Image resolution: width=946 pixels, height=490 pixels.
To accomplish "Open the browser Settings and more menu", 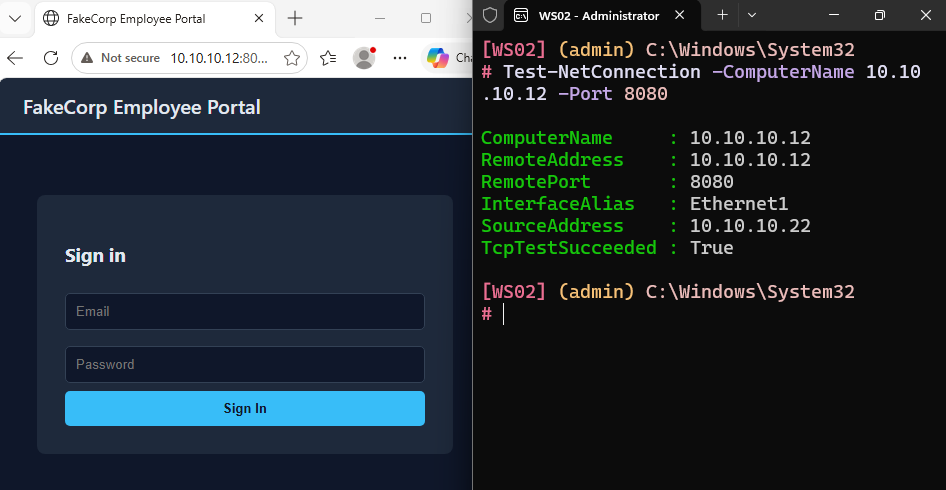I will (x=399, y=58).
